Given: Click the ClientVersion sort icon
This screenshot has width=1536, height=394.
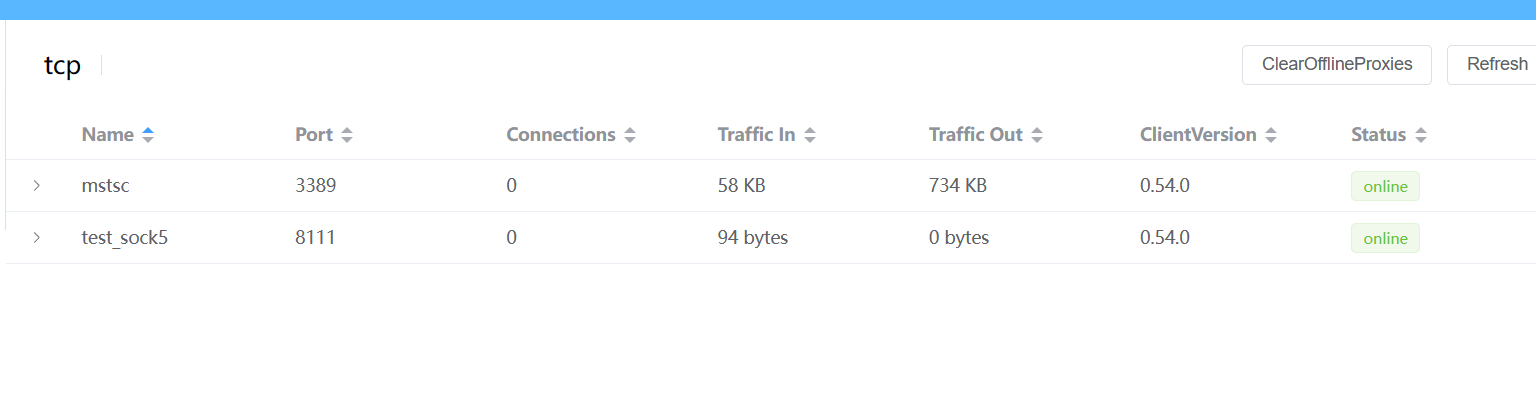Looking at the screenshot, I should (1271, 135).
